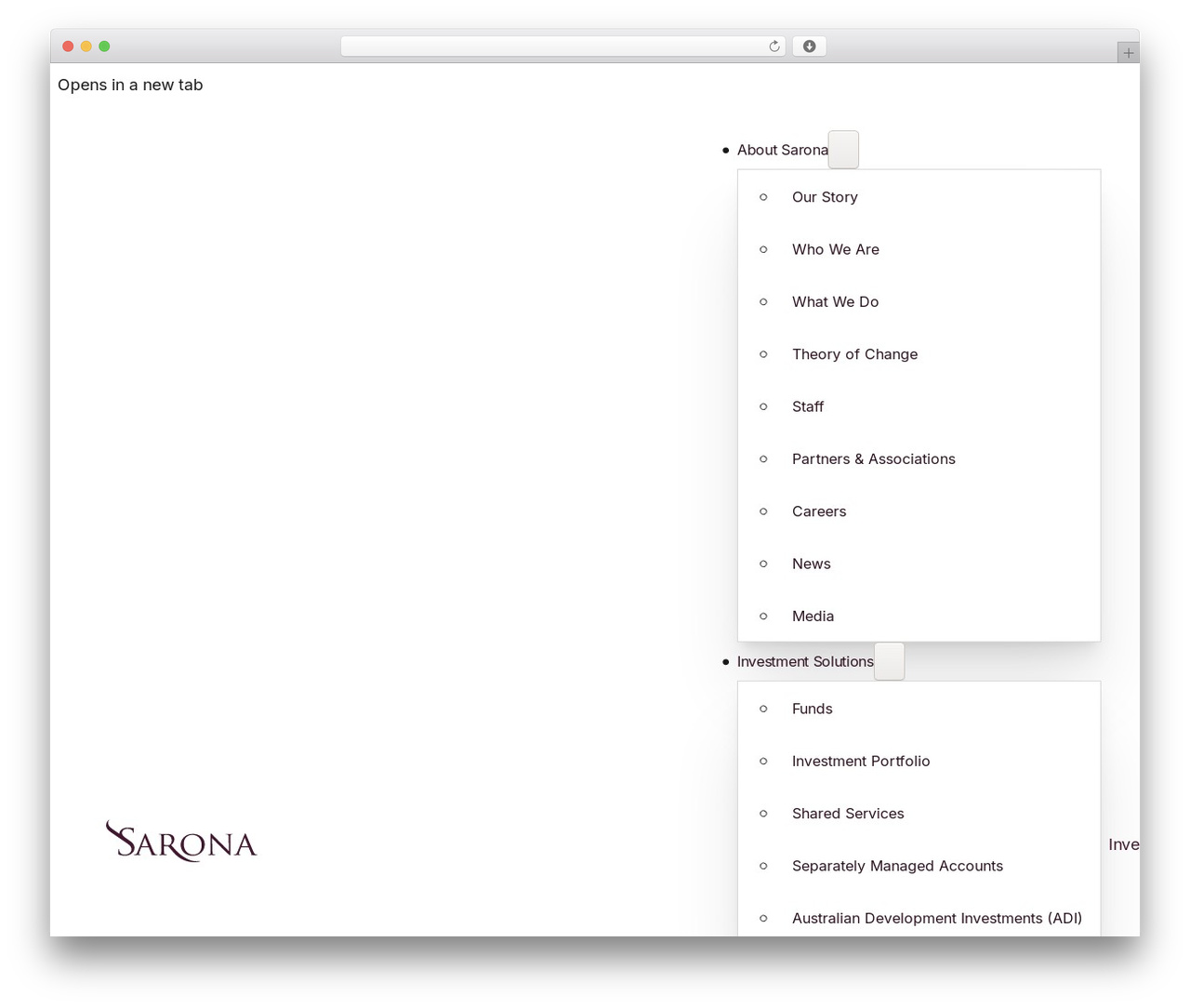Image resolution: width=1190 pixels, height=1008 pixels.
Task: Visit the Staff page
Action: (x=808, y=406)
